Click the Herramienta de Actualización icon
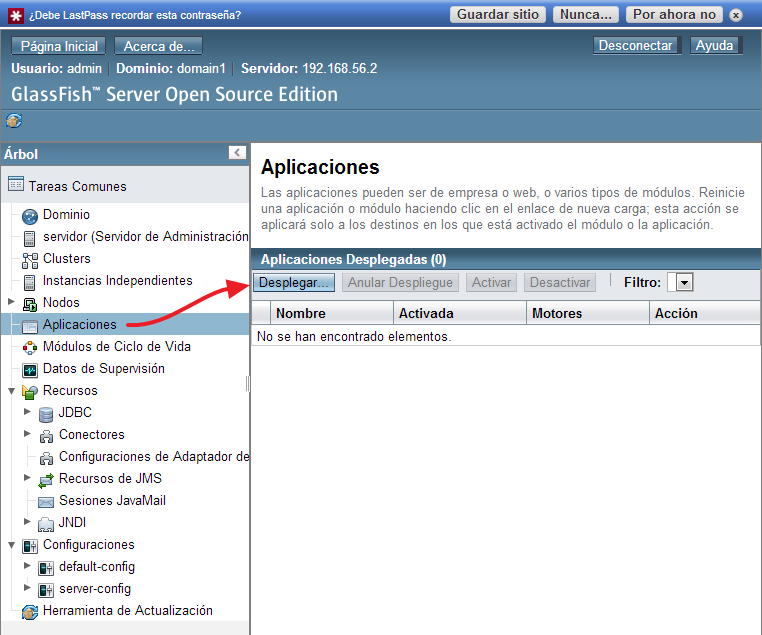 29,611
